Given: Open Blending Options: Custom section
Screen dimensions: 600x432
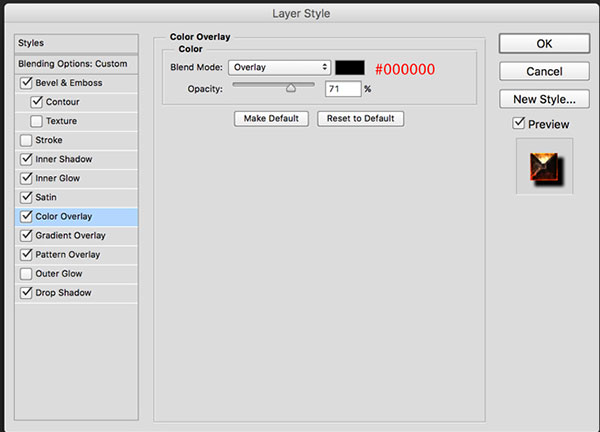Looking at the screenshot, I should [76, 64].
